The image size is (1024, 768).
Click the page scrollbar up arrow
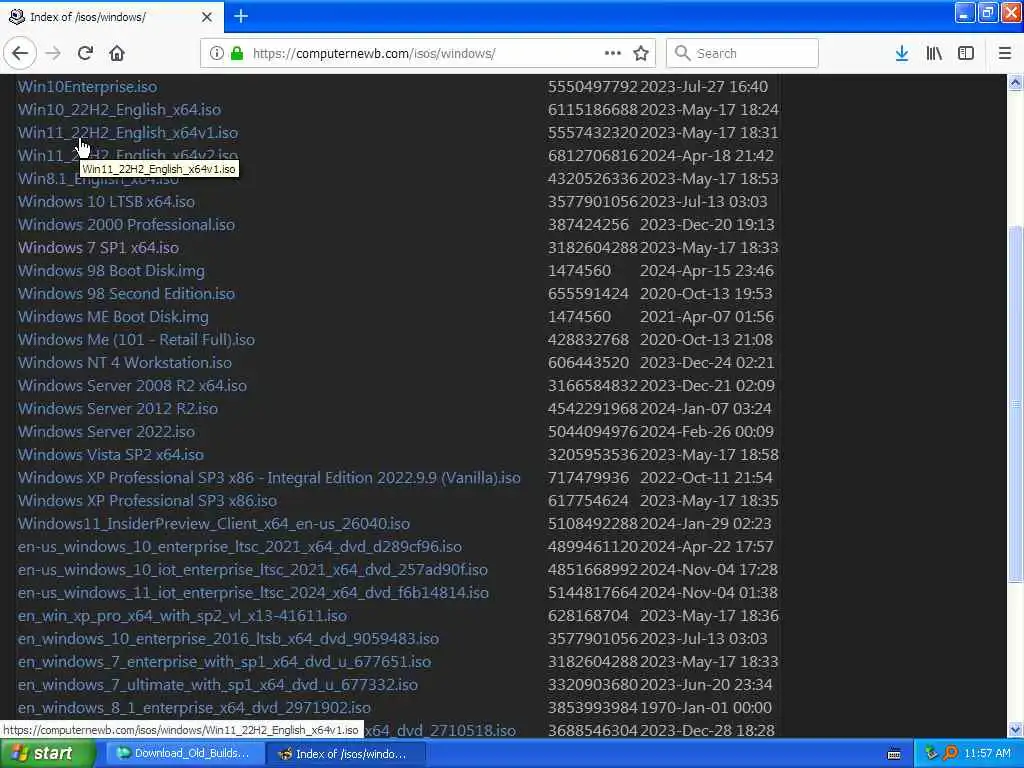pos(1015,82)
